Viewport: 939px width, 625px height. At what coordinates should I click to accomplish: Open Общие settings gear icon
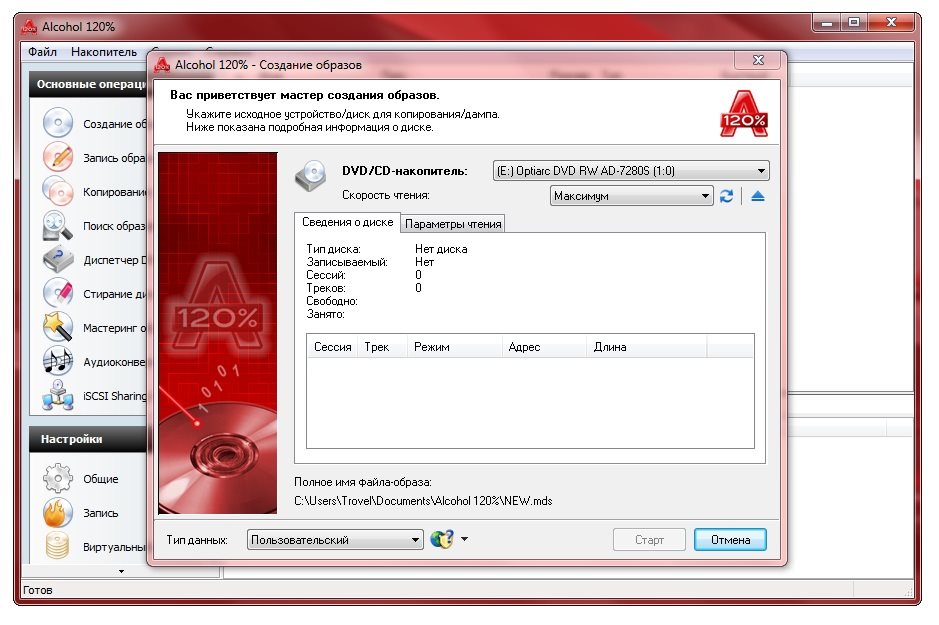[x=57, y=478]
